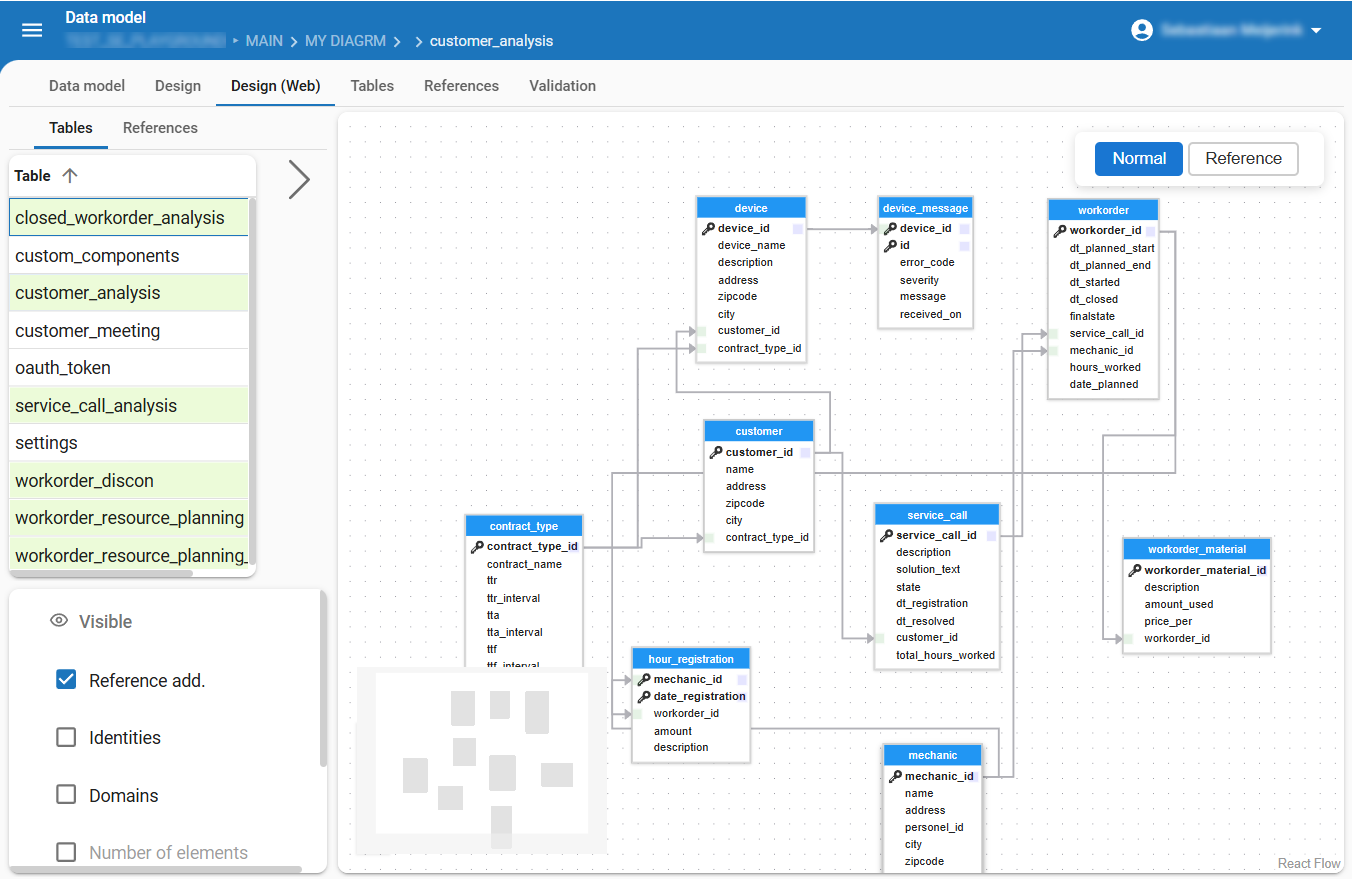Click the key icon beside service_call_id
This screenshot has width=1352, height=879.
point(886,535)
